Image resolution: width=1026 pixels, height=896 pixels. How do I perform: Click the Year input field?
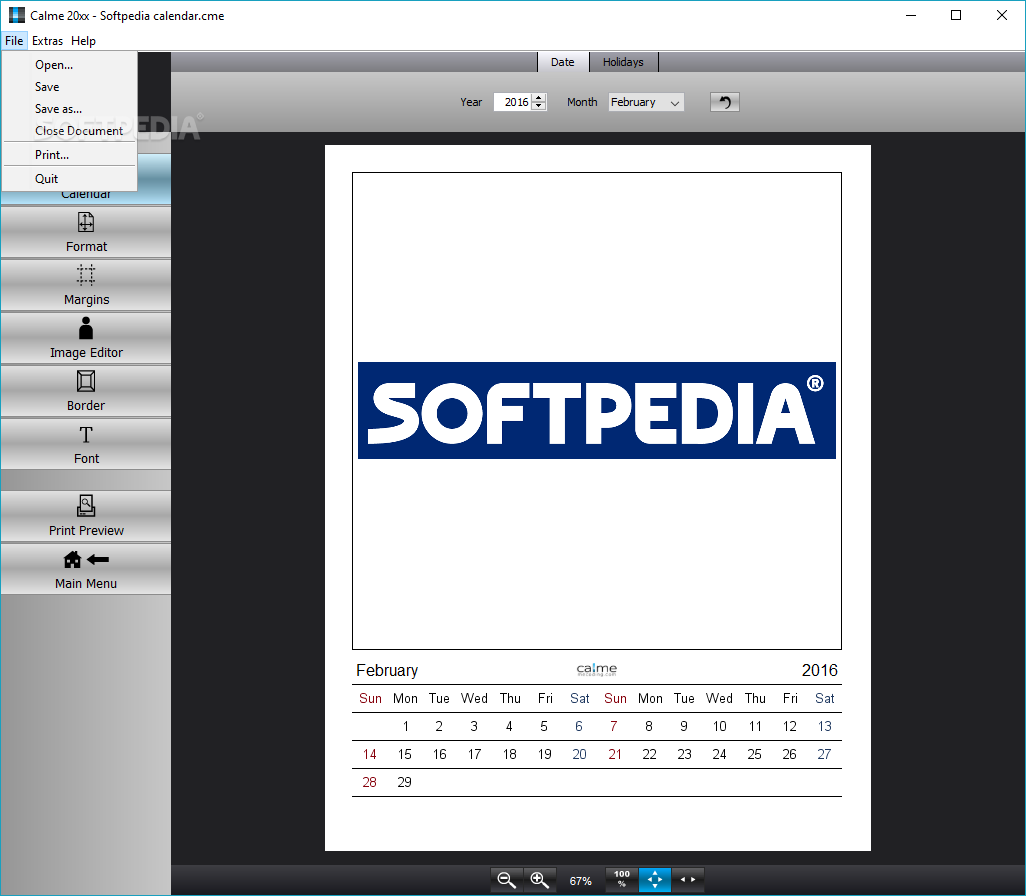pos(513,102)
